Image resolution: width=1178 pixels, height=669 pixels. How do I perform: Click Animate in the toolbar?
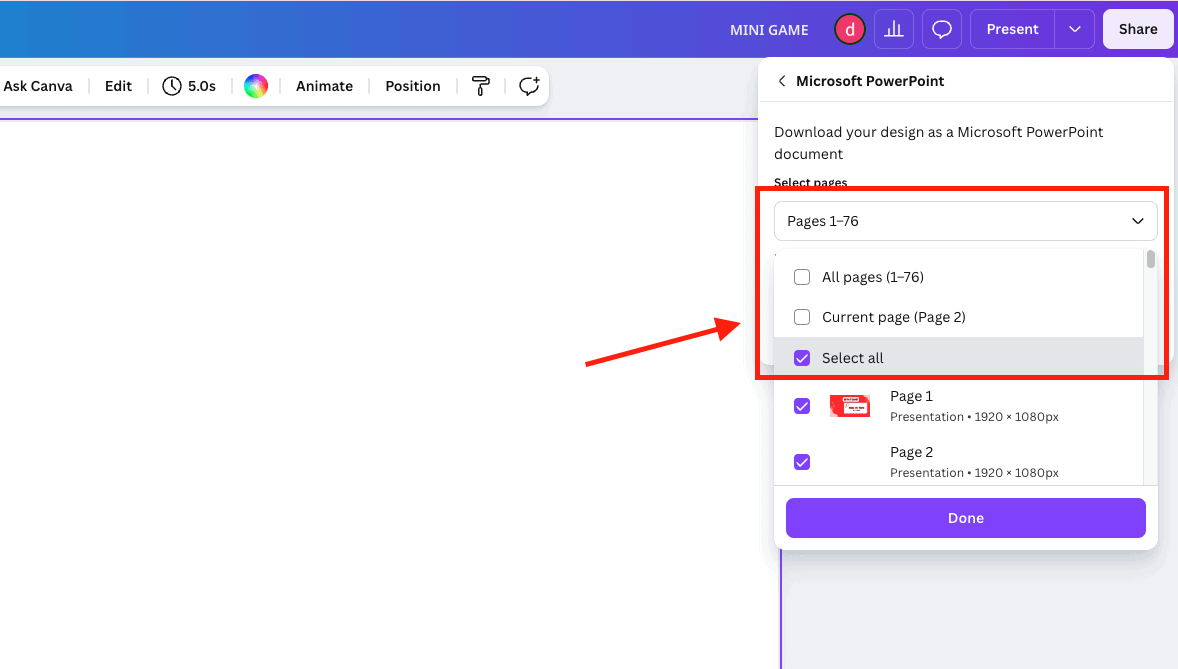tap(324, 86)
